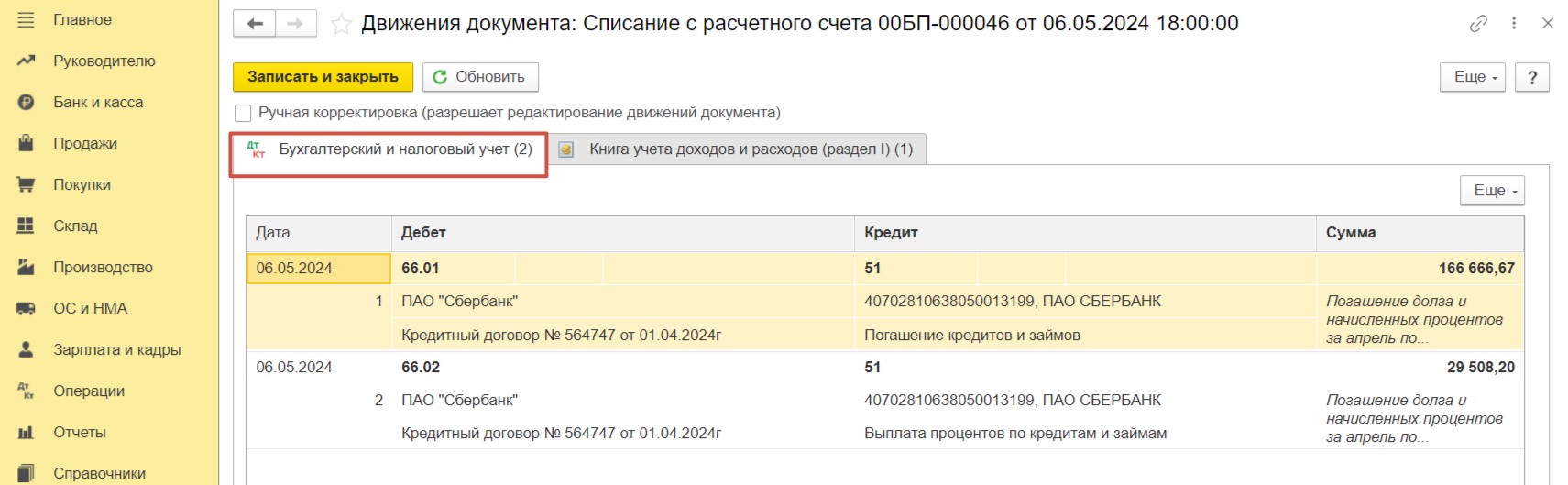The image size is (1568, 485).
Task: Click the Обновить refresh button
Action: tap(480, 77)
